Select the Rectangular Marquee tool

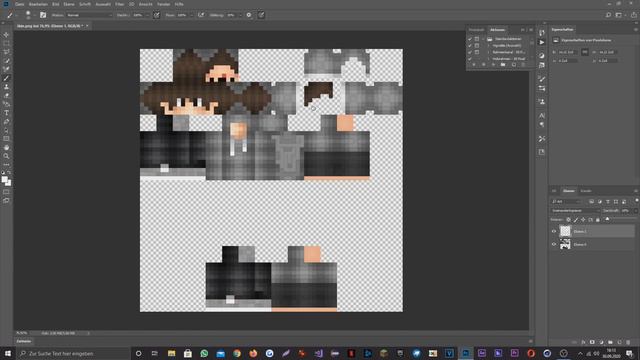point(6,43)
